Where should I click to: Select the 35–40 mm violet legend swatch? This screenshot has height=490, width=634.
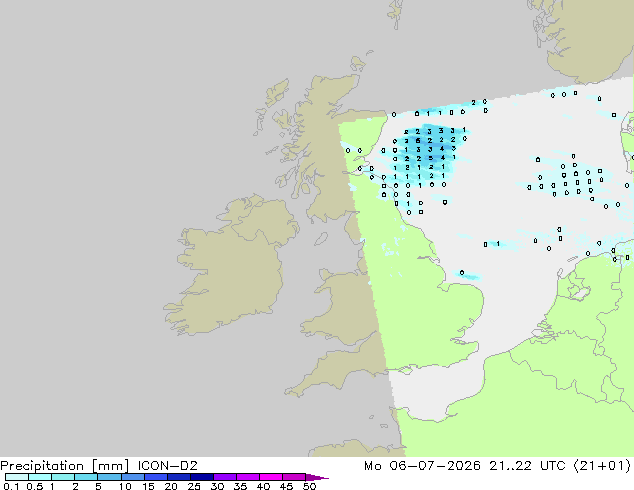[x=247, y=477]
